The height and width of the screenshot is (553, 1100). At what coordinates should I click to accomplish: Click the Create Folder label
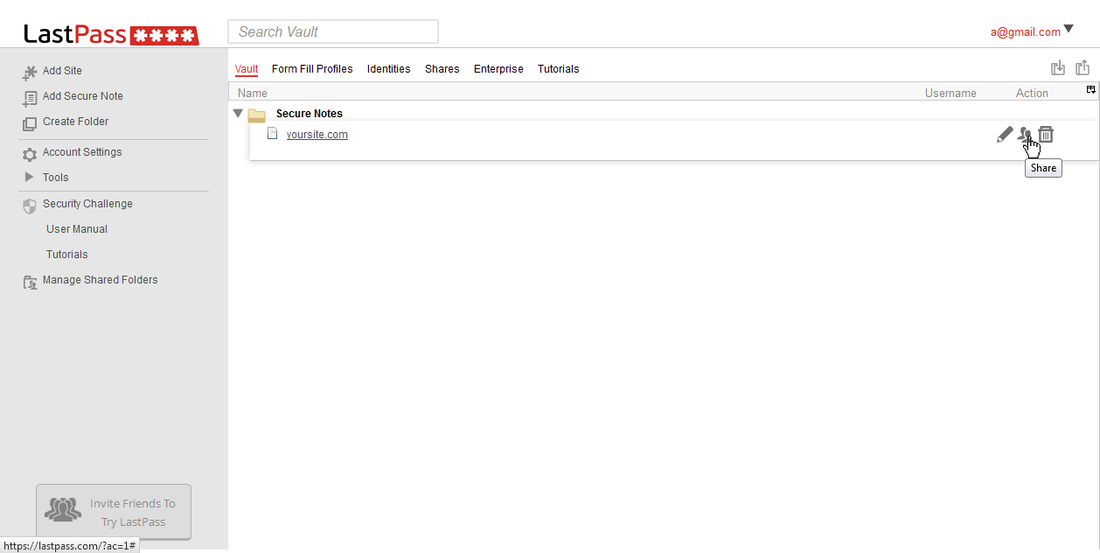point(76,121)
